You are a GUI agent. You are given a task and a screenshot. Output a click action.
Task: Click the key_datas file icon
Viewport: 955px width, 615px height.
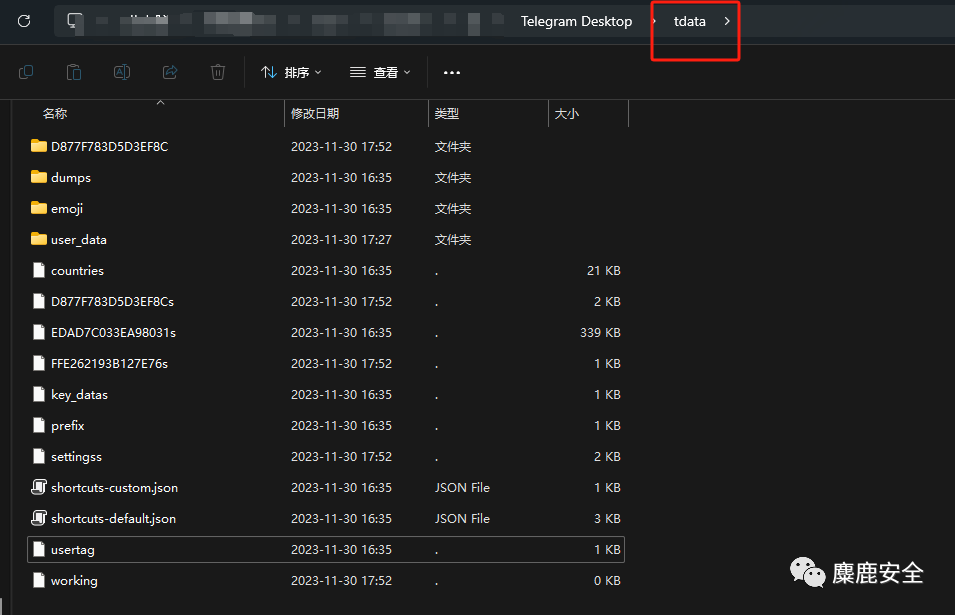click(39, 395)
